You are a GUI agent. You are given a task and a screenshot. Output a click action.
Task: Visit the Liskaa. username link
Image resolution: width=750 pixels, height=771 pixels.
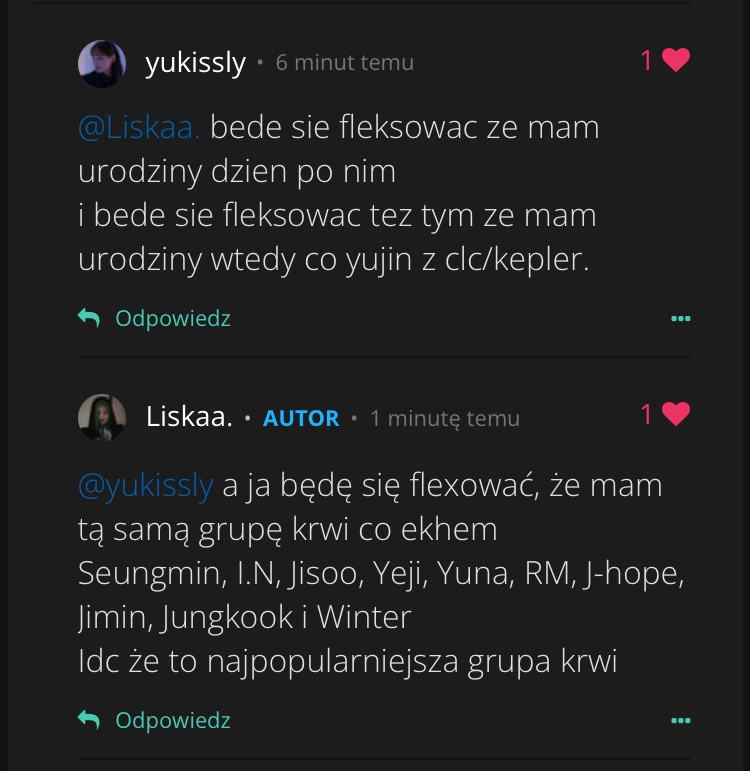pyautogui.click(x=189, y=417)
